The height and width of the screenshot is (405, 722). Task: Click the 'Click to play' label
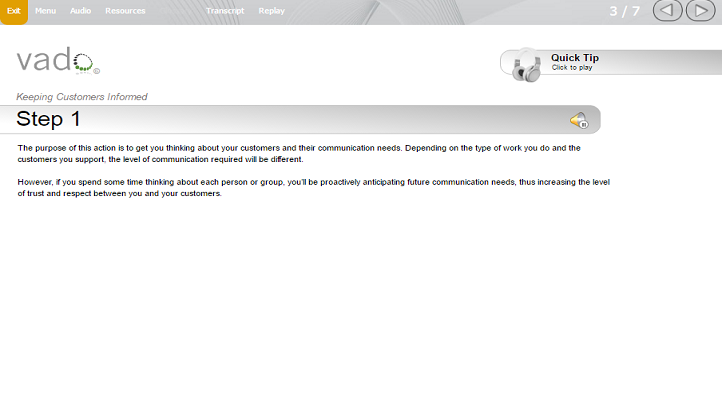tap(572, 68)
